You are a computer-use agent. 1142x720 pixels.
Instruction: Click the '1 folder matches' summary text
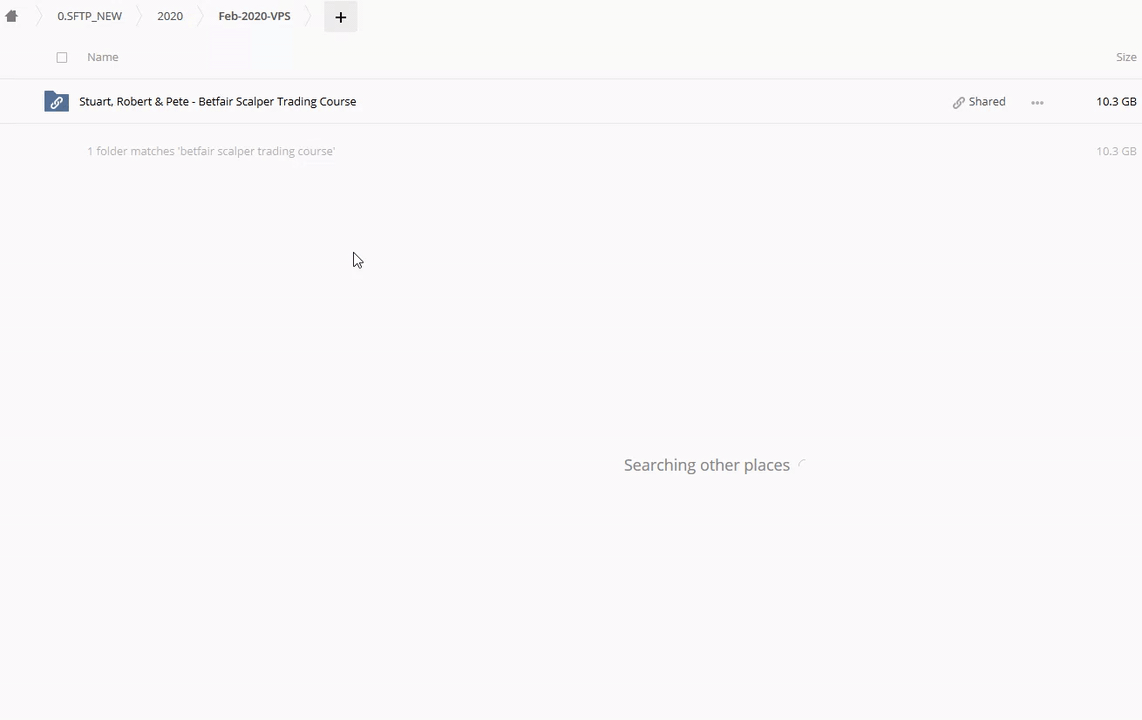(210, 151)
